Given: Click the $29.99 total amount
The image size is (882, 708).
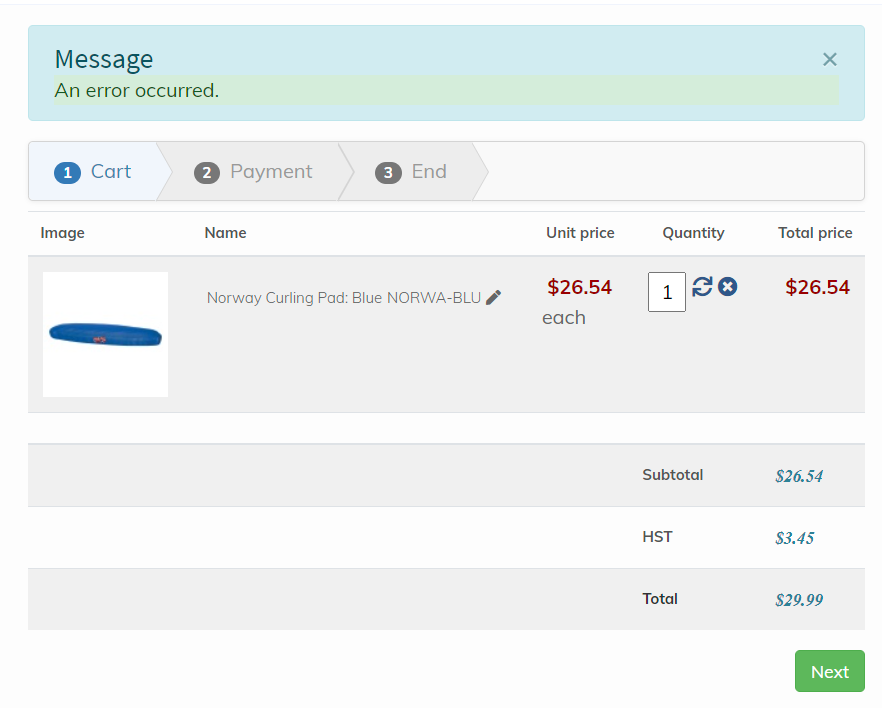Looking at the screenshot, I should tap(799, 600).
